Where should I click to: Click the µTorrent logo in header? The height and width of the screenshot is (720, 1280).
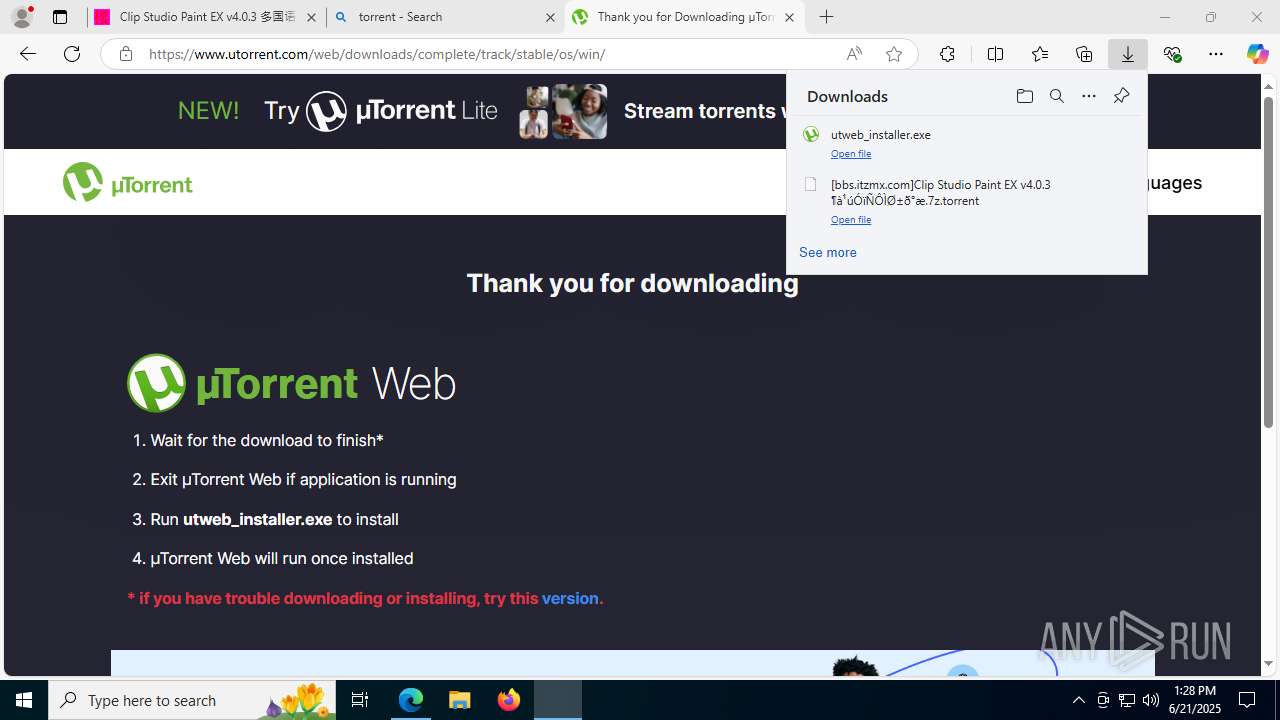(x=128, y=182)
